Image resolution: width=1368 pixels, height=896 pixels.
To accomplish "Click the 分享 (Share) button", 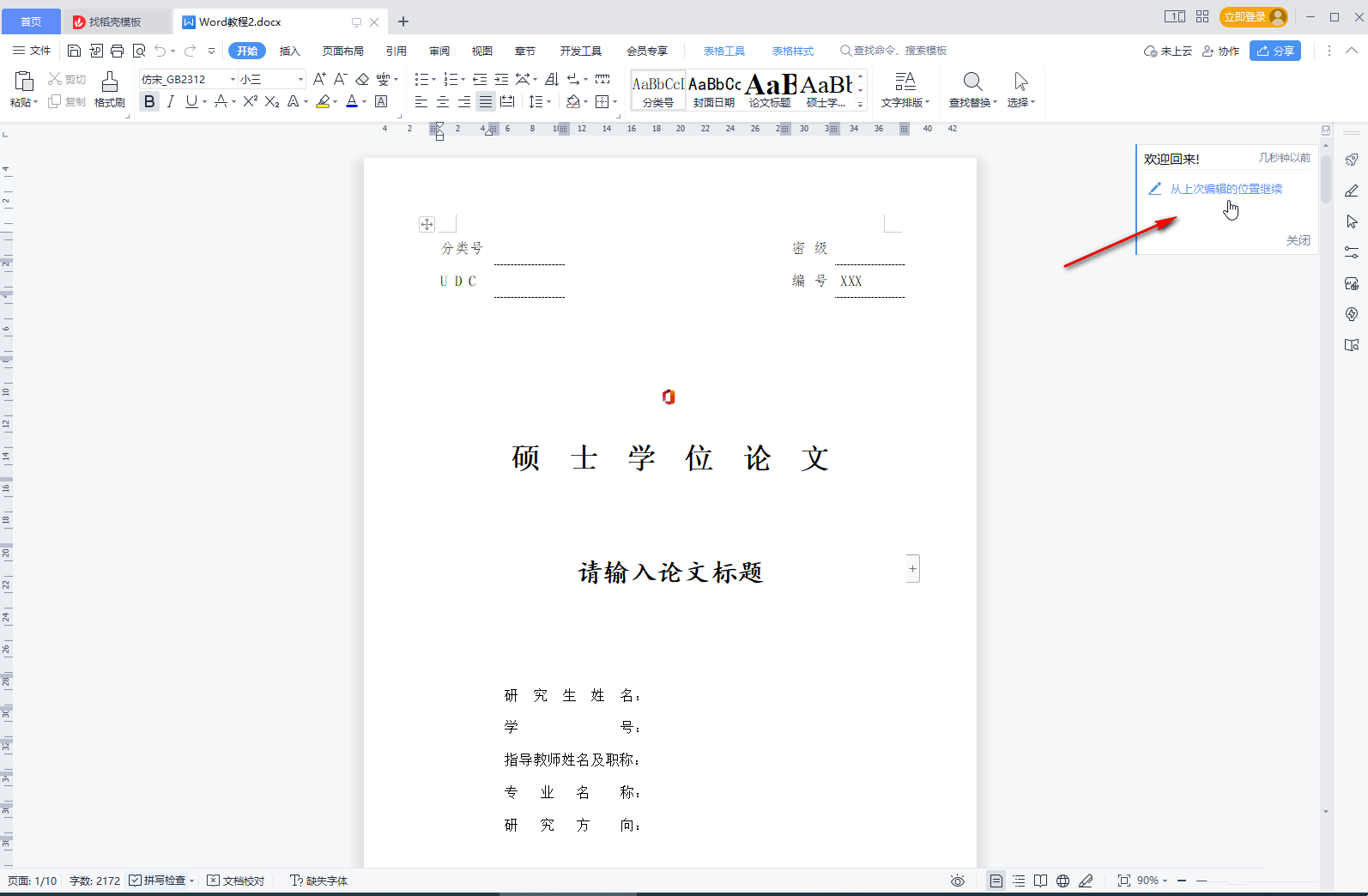I will point(1275,51).
